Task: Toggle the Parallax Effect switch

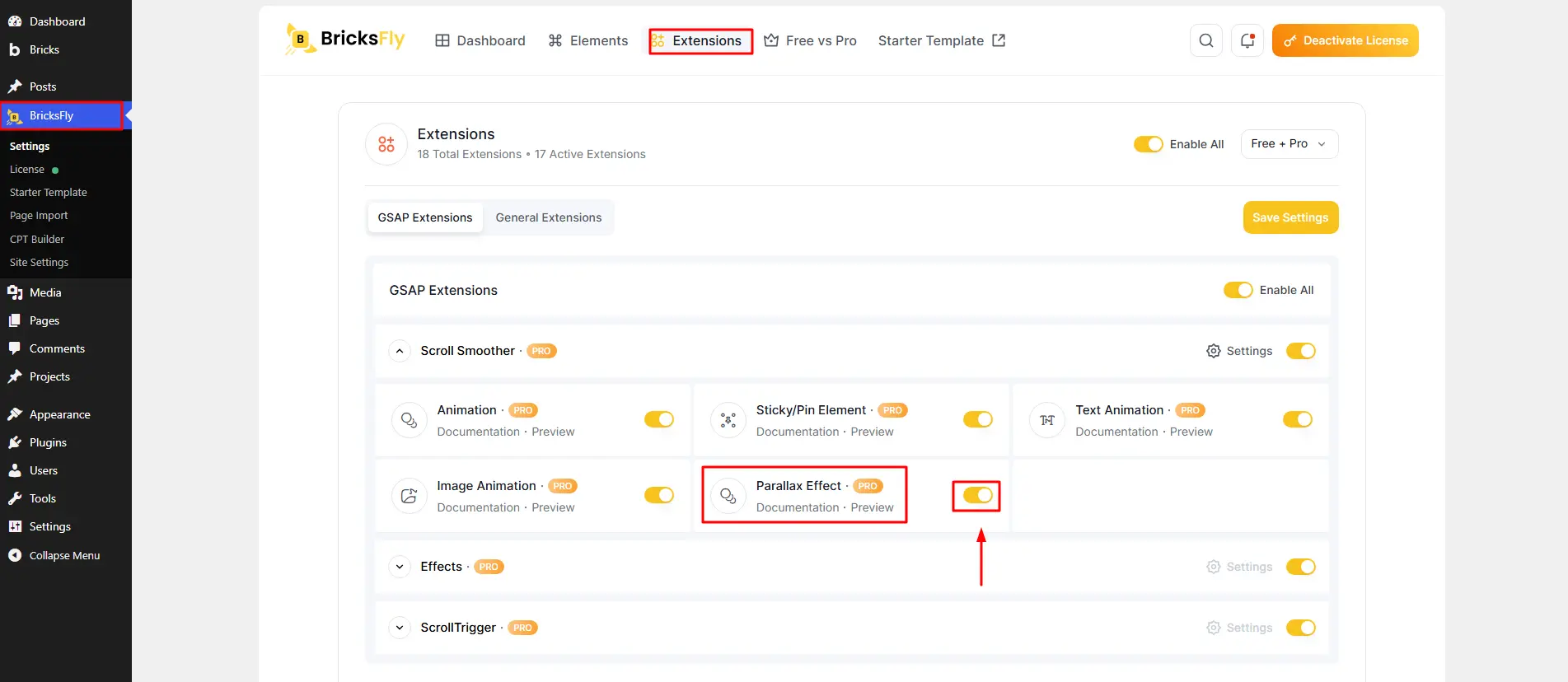Action: [x=978, y=495]
